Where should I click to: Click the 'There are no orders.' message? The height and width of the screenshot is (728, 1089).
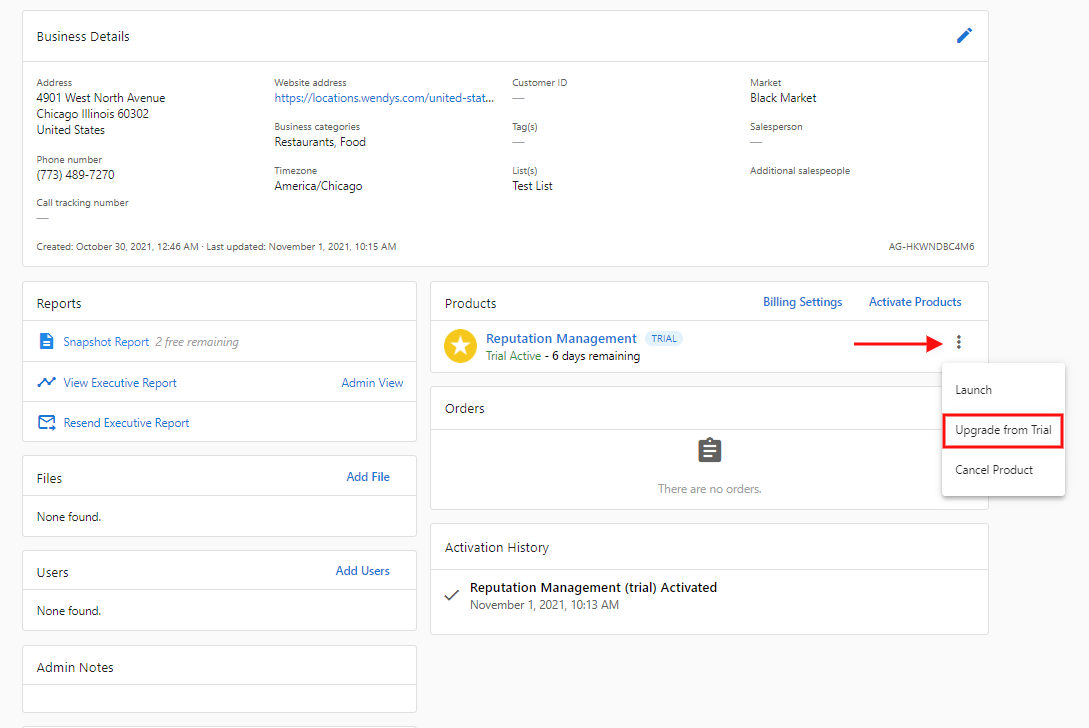710,489
